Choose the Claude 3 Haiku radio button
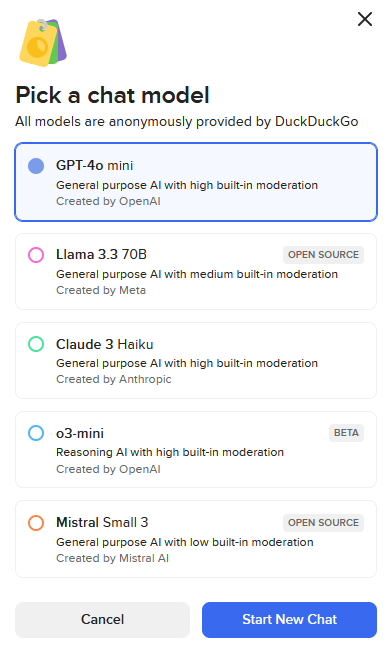This screenshot has height=646, width=391. [x=36, y=344]
